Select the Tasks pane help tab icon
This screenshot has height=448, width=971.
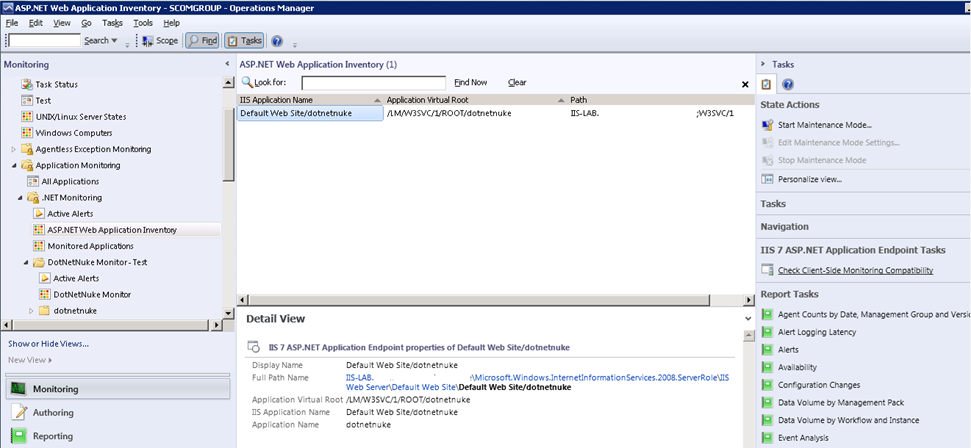point(788,85)
